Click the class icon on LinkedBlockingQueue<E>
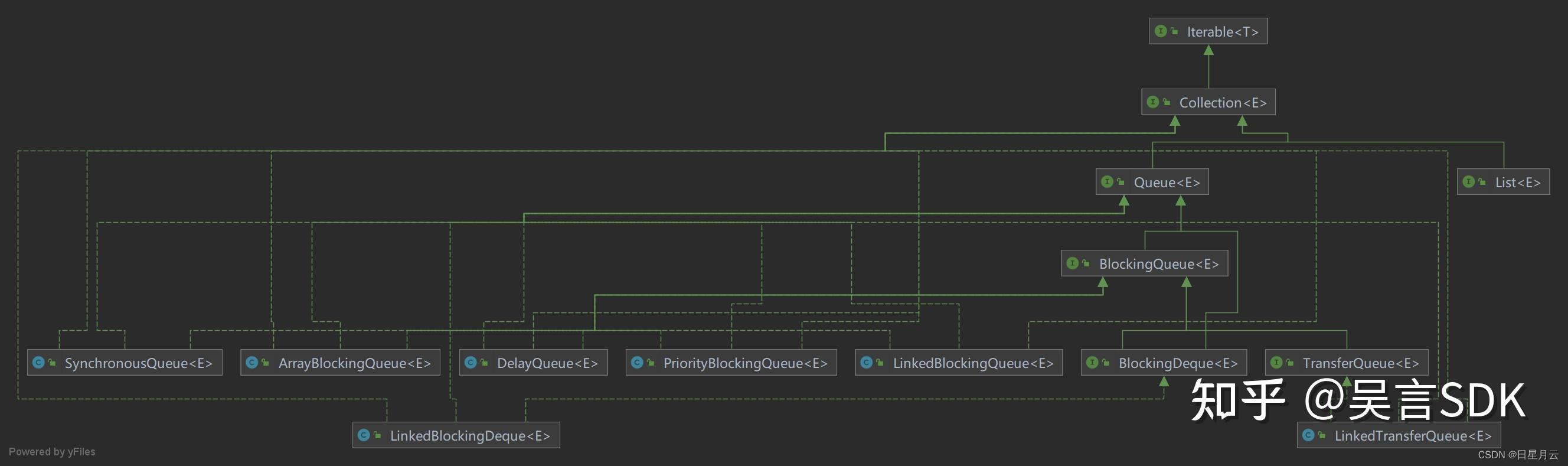The height and width of the screenshot is (466, 1568). point(867,363)
